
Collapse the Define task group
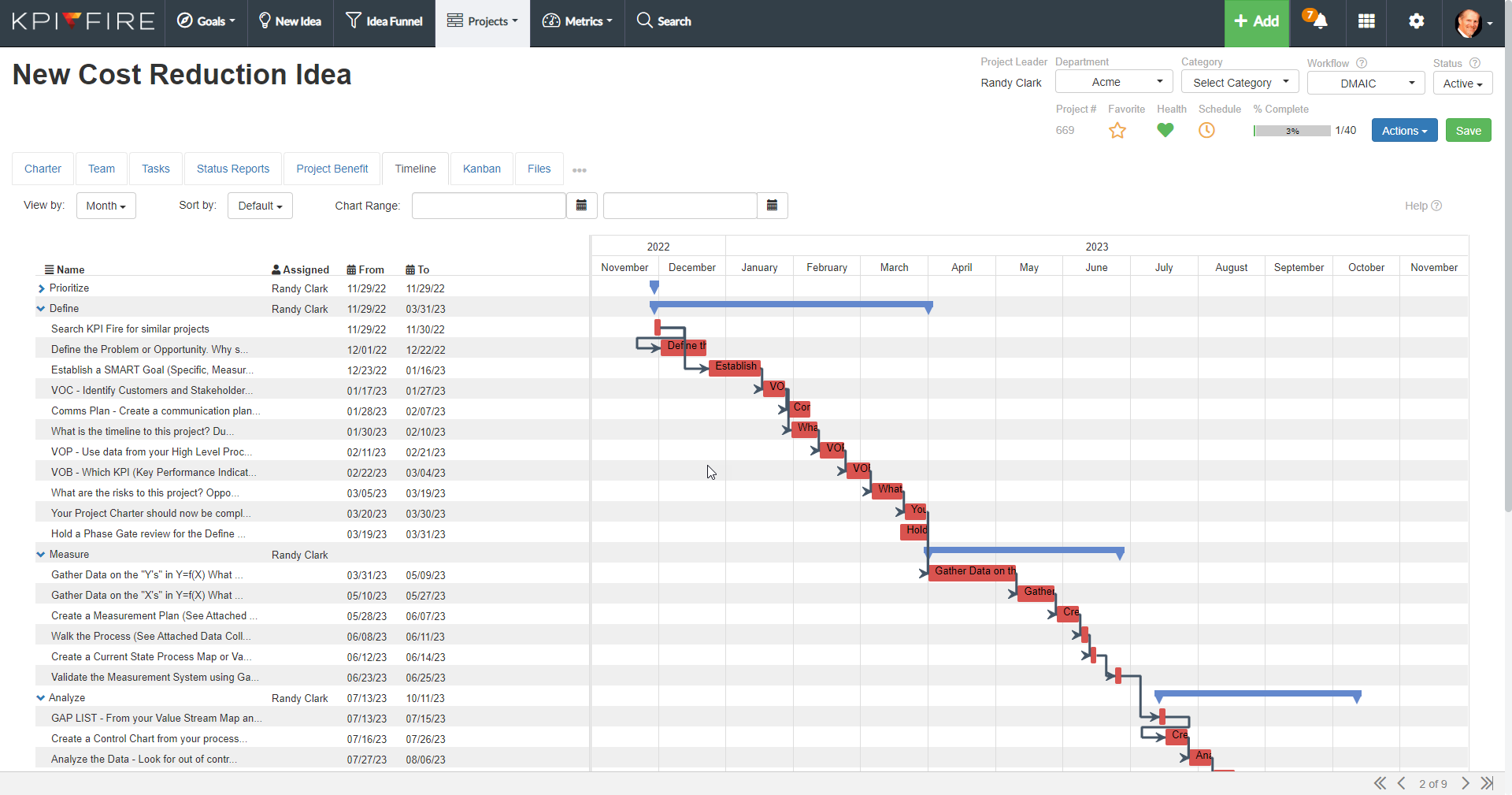(x=40, y=308)
